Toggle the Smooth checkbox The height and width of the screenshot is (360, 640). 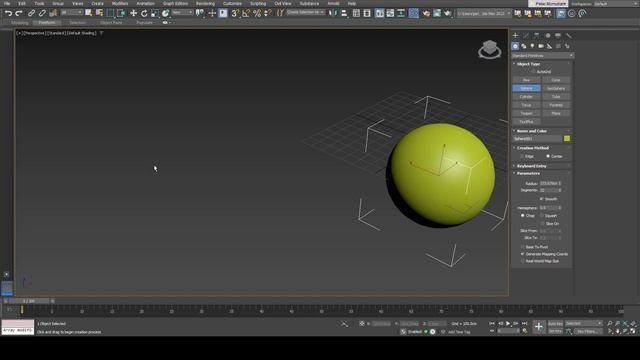coord(542,199)
